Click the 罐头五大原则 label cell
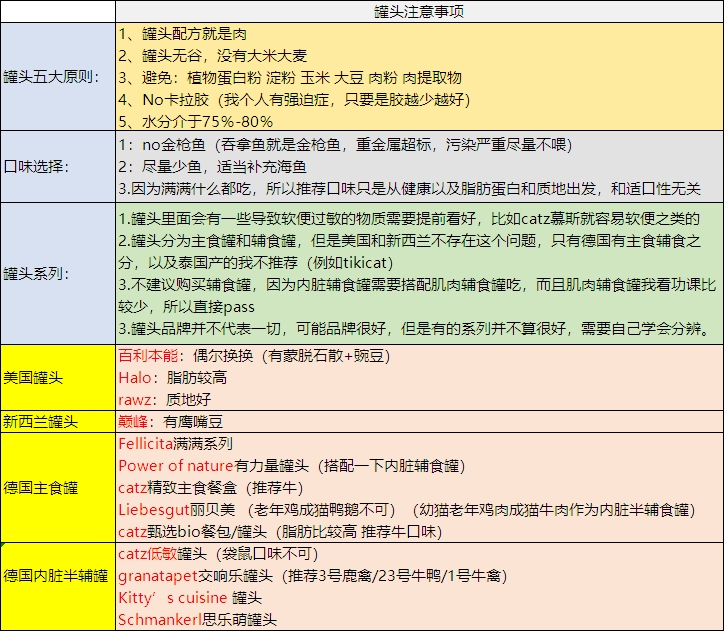Screen dimensions: 724x631 (x=58, y=77)
